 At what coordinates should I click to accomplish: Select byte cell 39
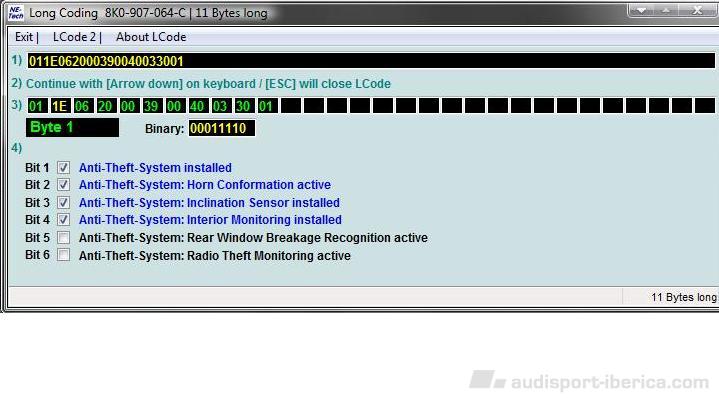point(151,106)
